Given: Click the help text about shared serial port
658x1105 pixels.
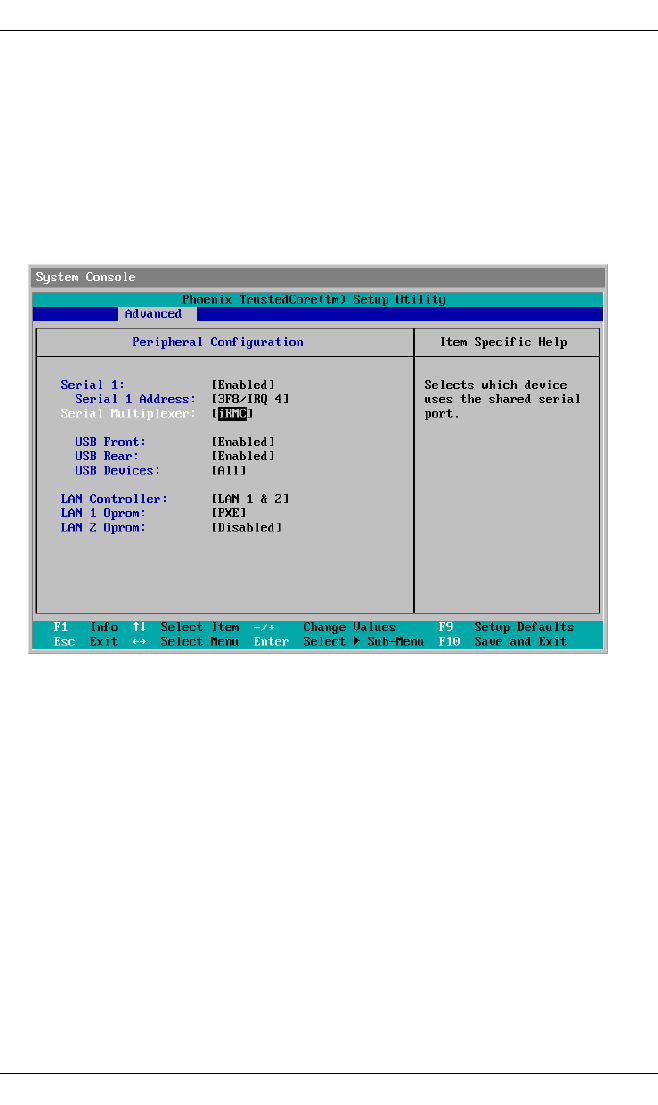Looking at the screenshot, I should coord(502,399).
